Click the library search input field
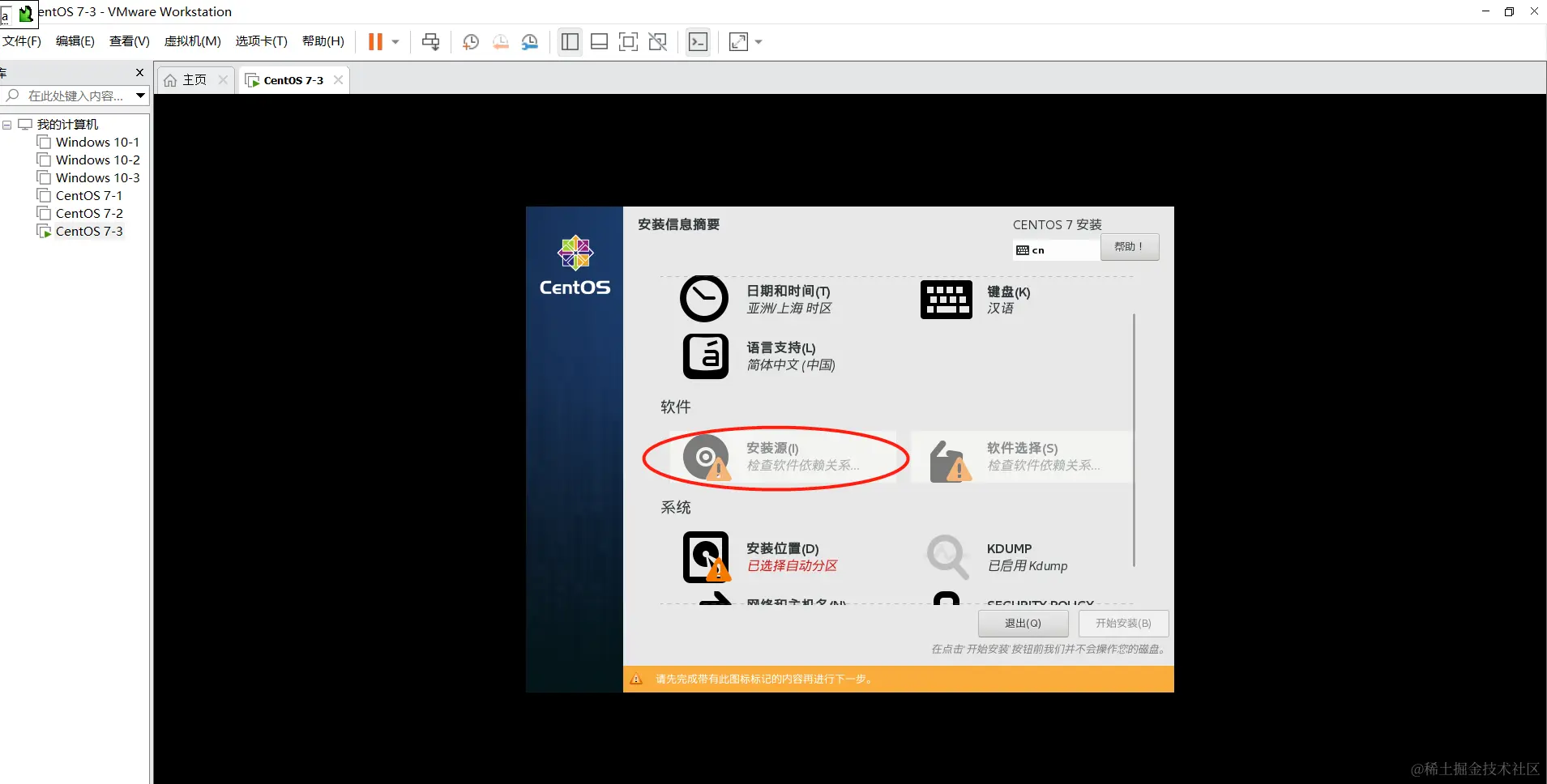This screenshot has height=784, width=1547. coord(75,96)
